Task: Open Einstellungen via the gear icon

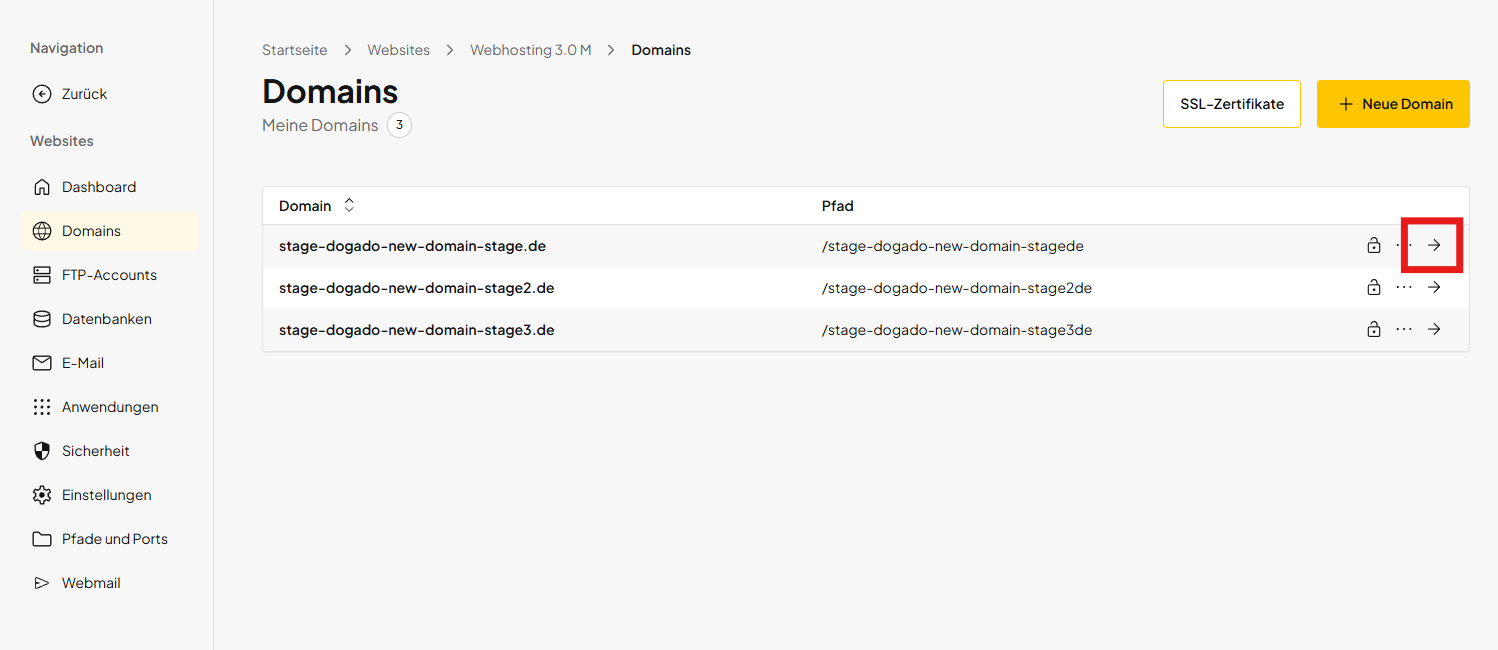Action: [42, 494]
